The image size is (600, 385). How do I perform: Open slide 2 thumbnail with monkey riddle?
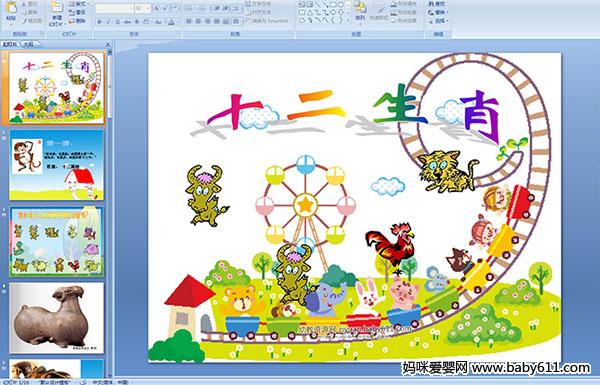57,165
